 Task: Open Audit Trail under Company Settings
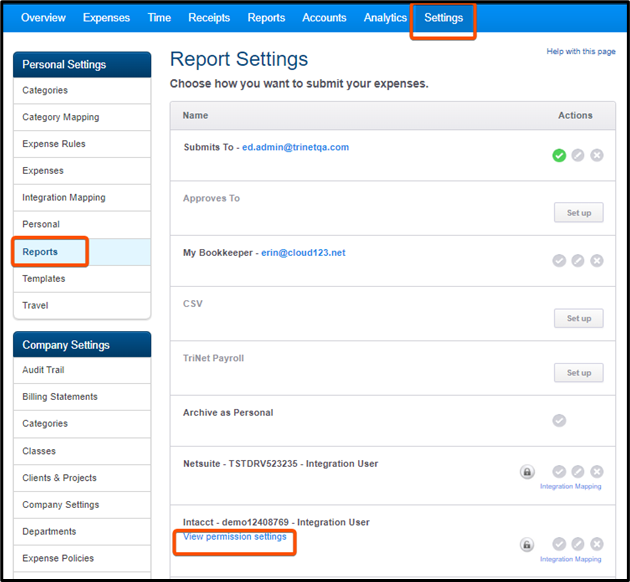[43, 370]
